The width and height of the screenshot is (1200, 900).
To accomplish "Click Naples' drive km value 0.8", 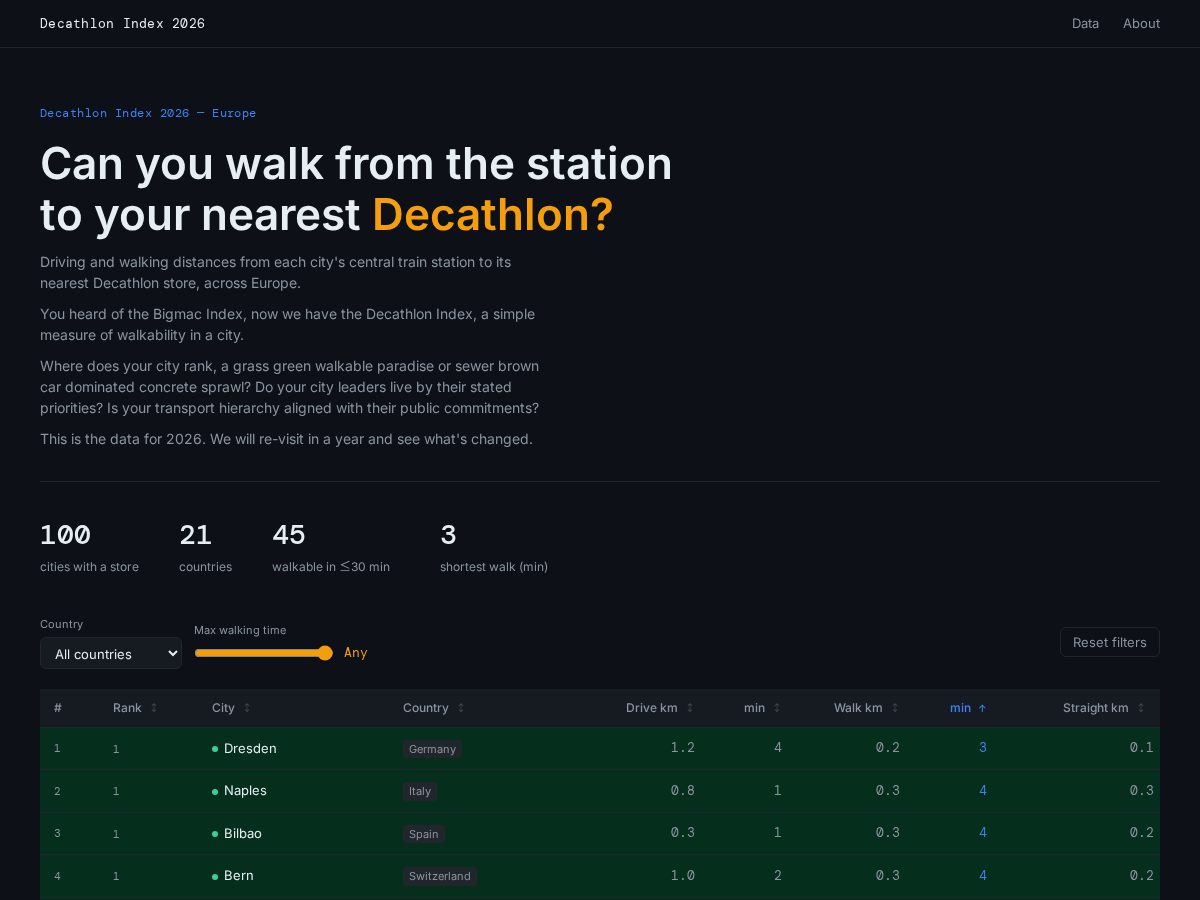I will (682, 789).
